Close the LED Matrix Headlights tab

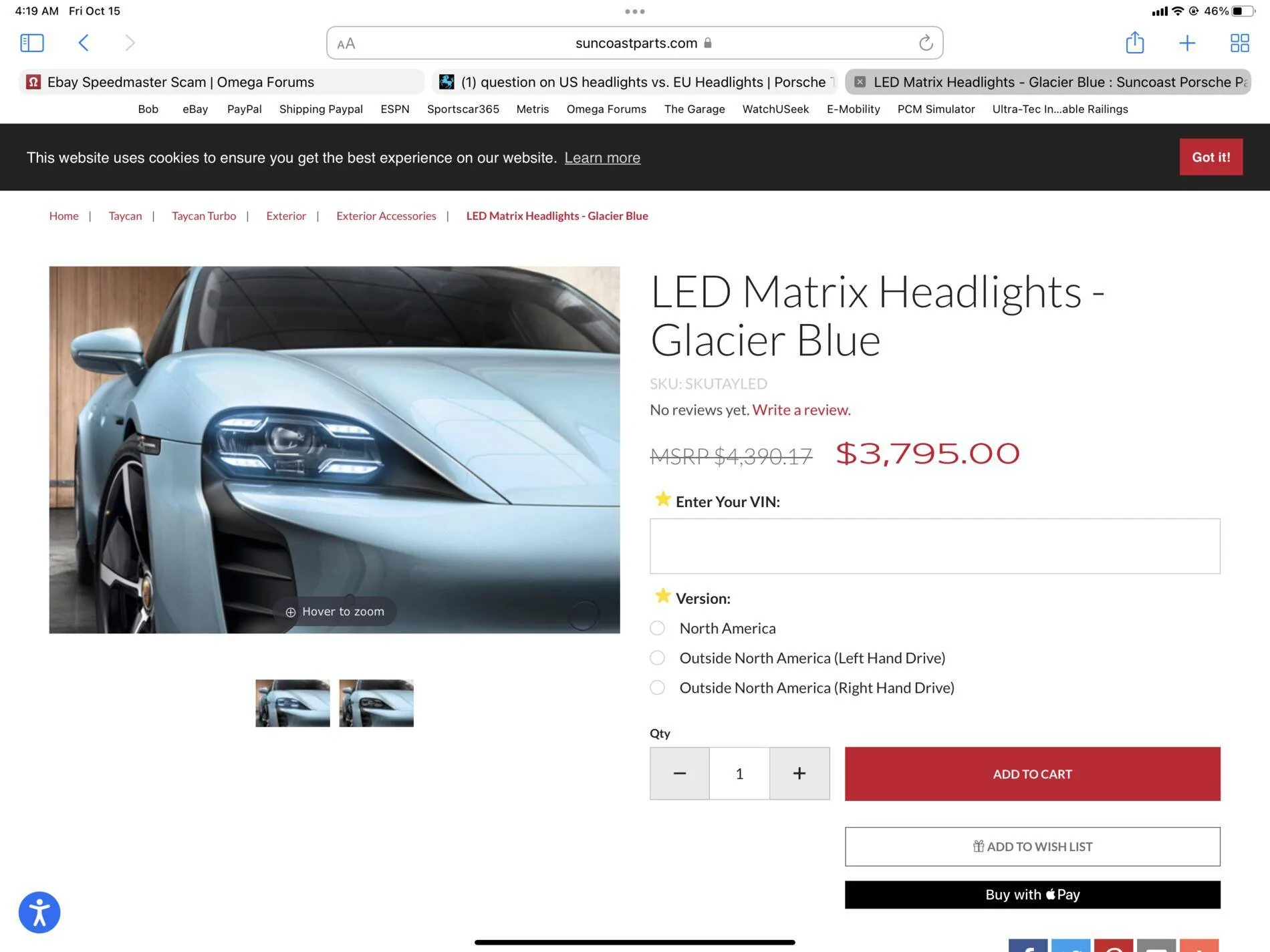pos(860,82)
